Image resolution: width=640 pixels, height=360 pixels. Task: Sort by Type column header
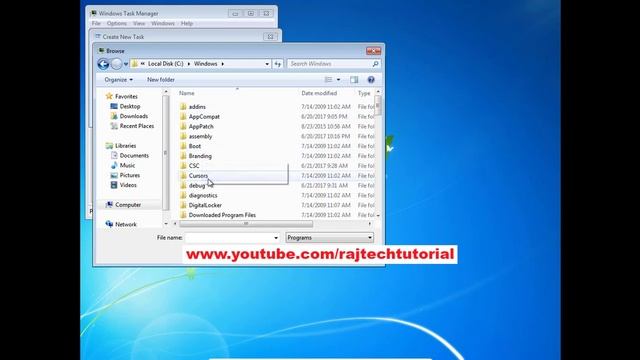point(364,93)
